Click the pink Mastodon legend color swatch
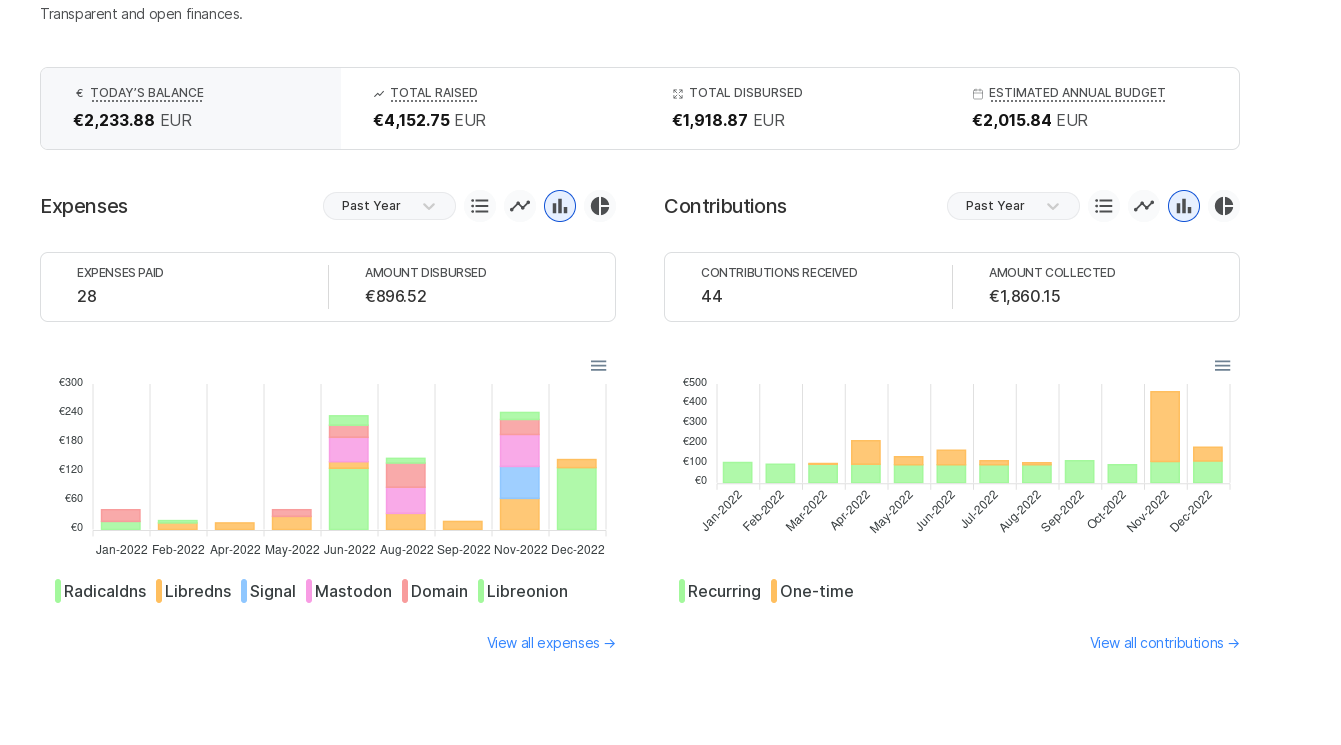The width and height of the screenshot is (1341, 745). (309, 591)
